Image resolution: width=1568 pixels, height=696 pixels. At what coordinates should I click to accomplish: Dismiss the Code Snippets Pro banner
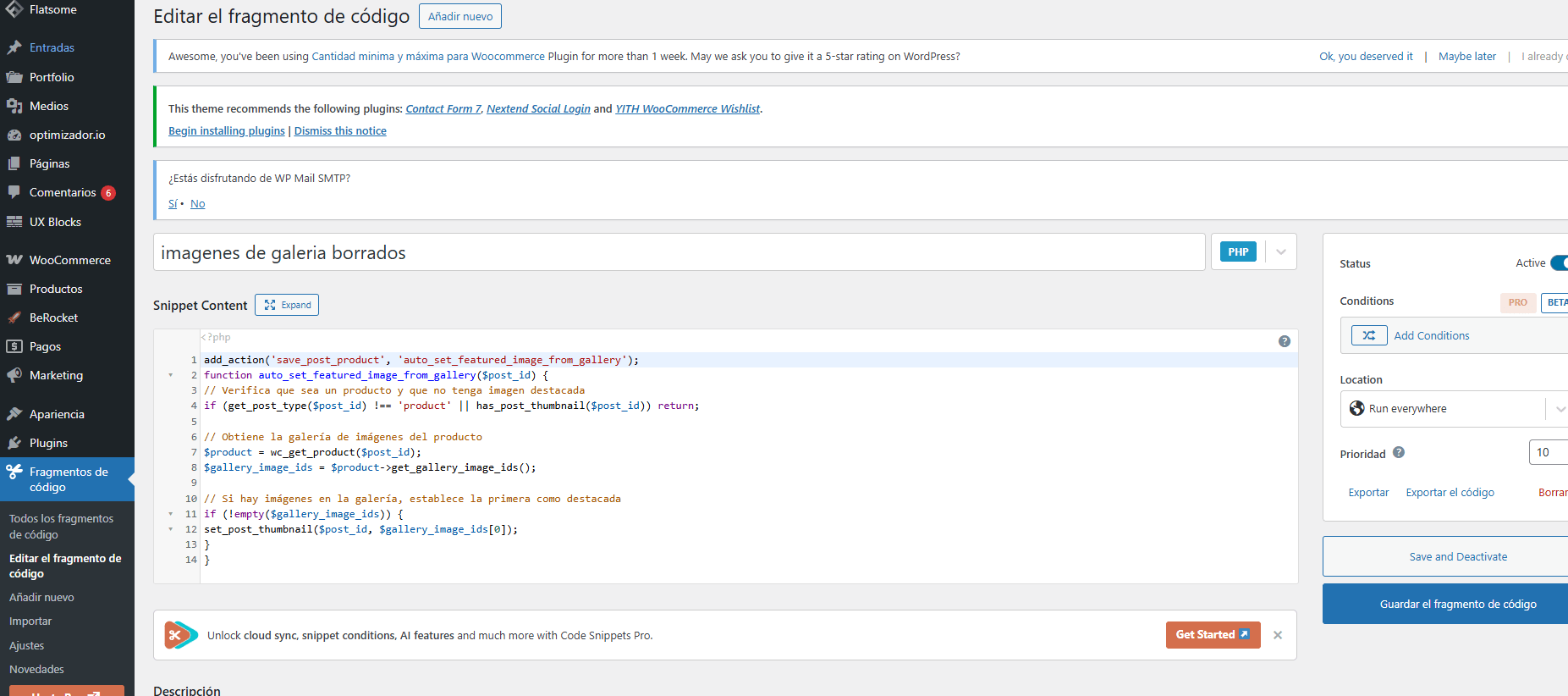click(x=1278, y=635)
